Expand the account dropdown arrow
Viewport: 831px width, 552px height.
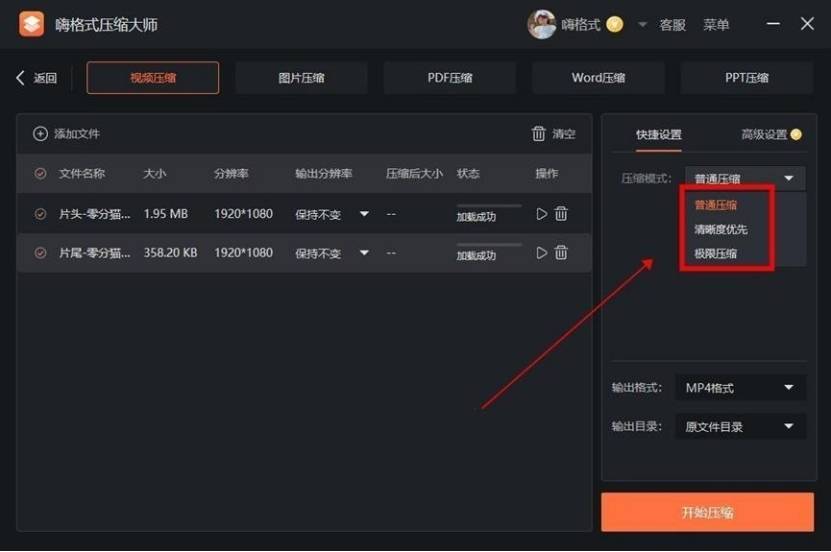pyautogui.click(x=642, y=24)
